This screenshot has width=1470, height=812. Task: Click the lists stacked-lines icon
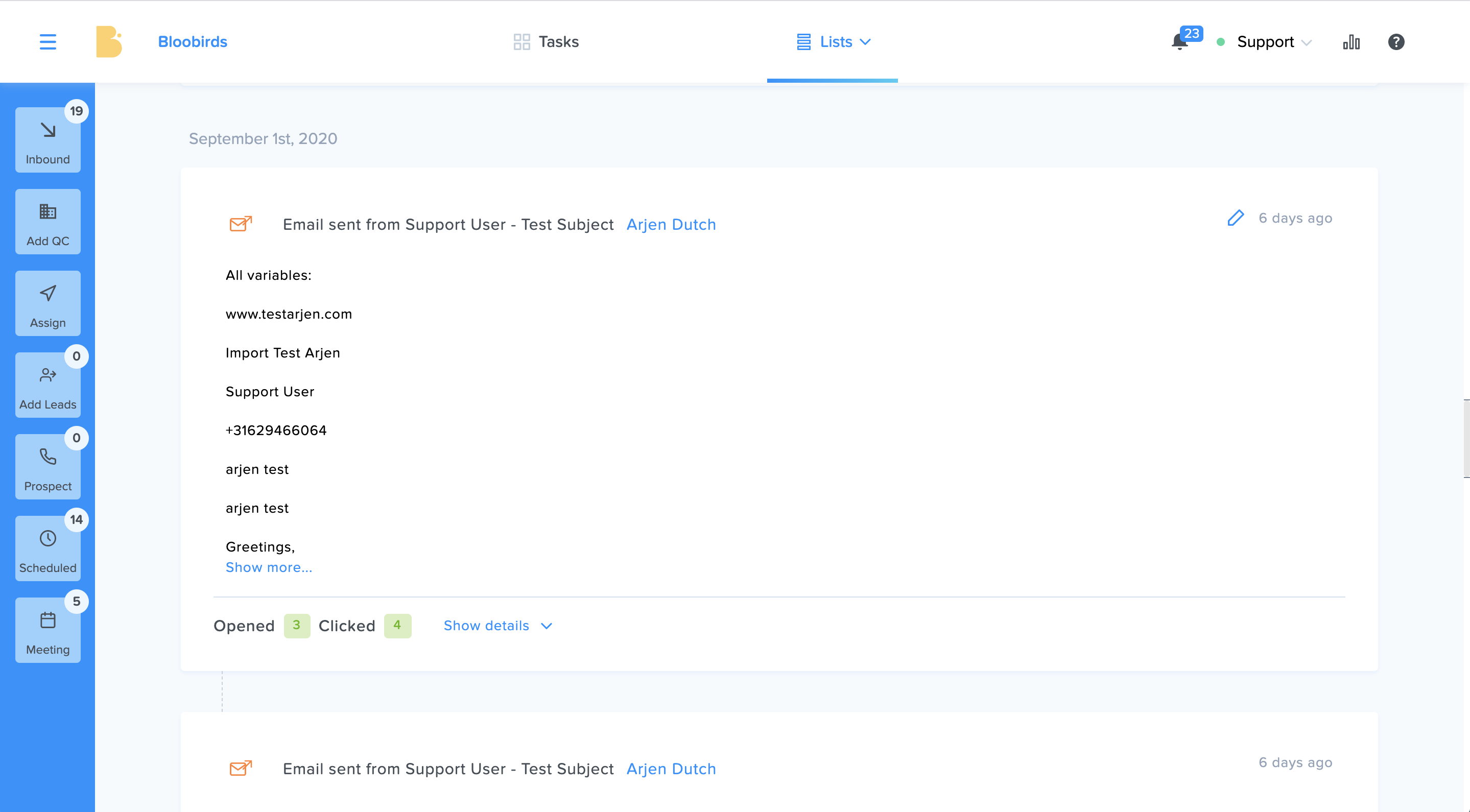[803, 42]
